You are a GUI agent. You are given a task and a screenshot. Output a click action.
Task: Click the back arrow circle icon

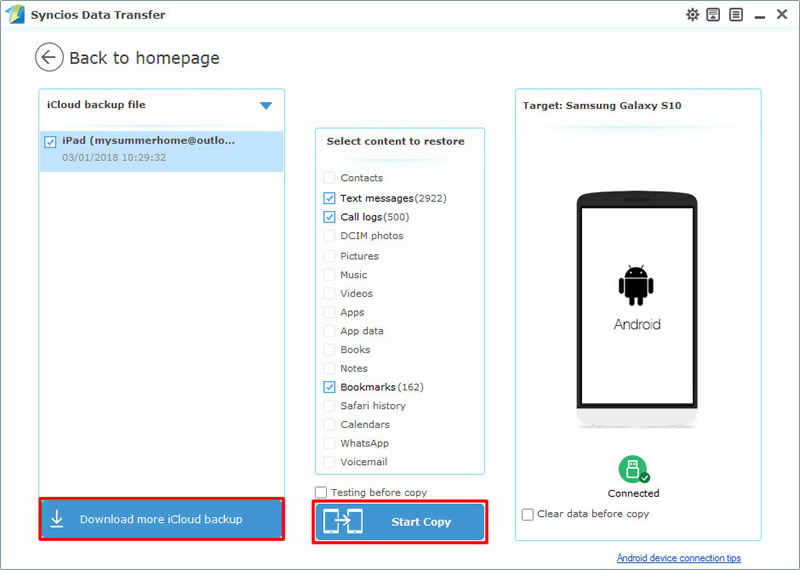coord(49,57)
